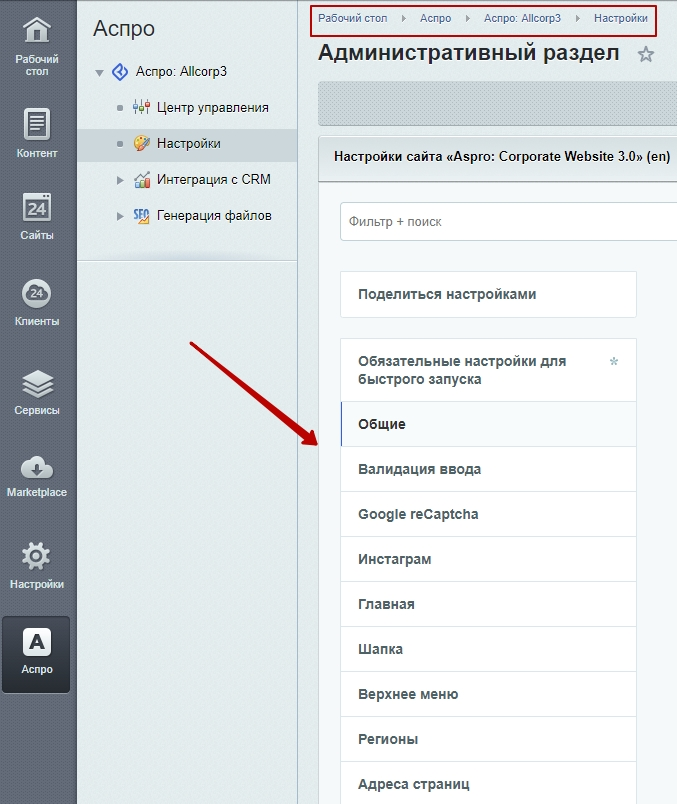Image resolution: width=677 pixels, height=804 pixels.
Task: Click the Аспро: Allcorp3 logo icon
Action: pos(120,72)
